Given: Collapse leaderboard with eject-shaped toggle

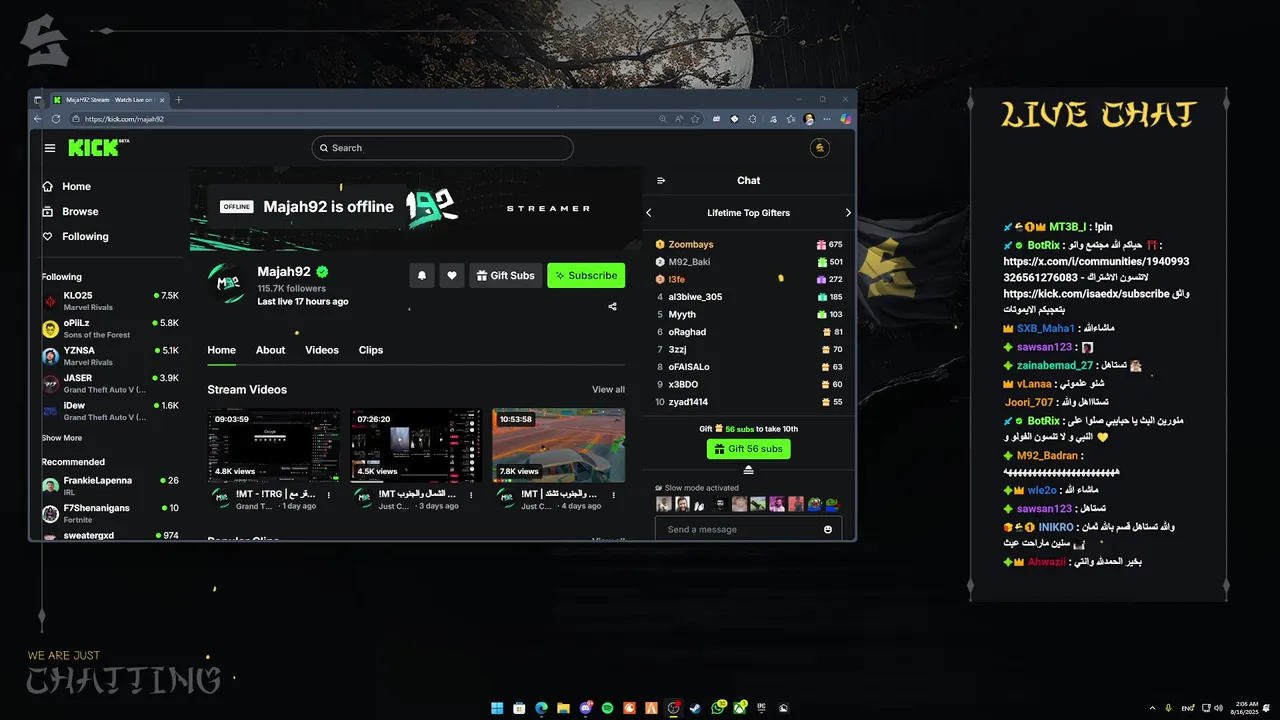Looking at the screenshot, I should (x=748, y=470).
